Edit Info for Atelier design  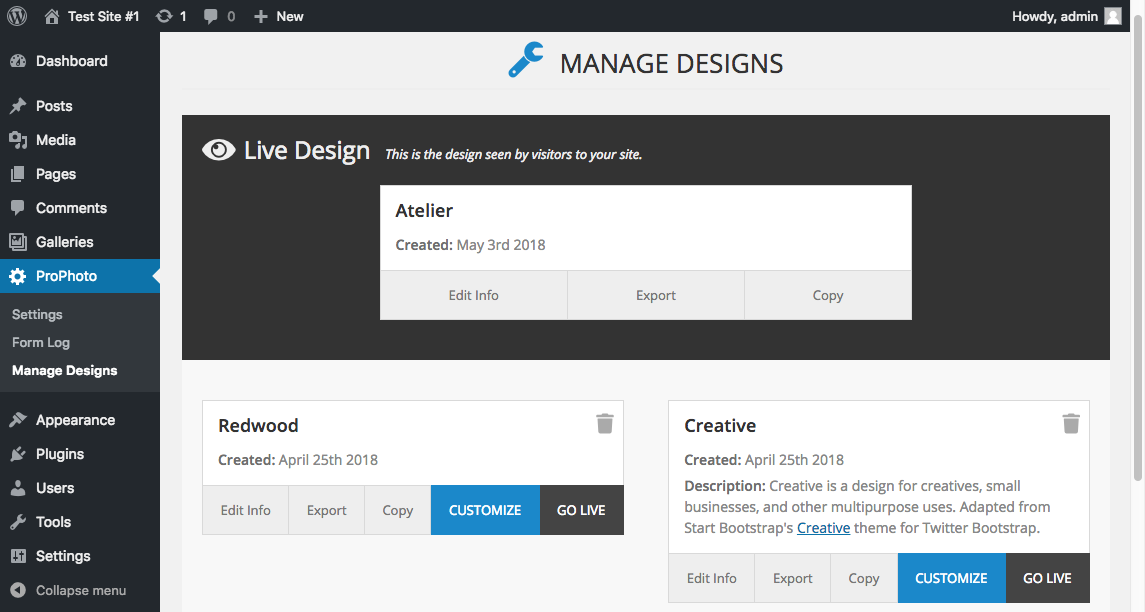tap(473, 295)
